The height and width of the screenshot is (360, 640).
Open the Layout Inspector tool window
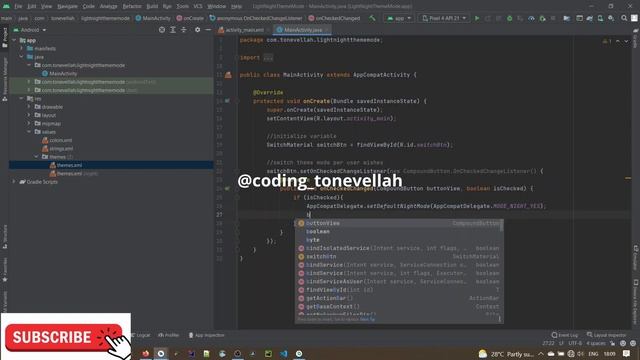(x=607, y=335)
